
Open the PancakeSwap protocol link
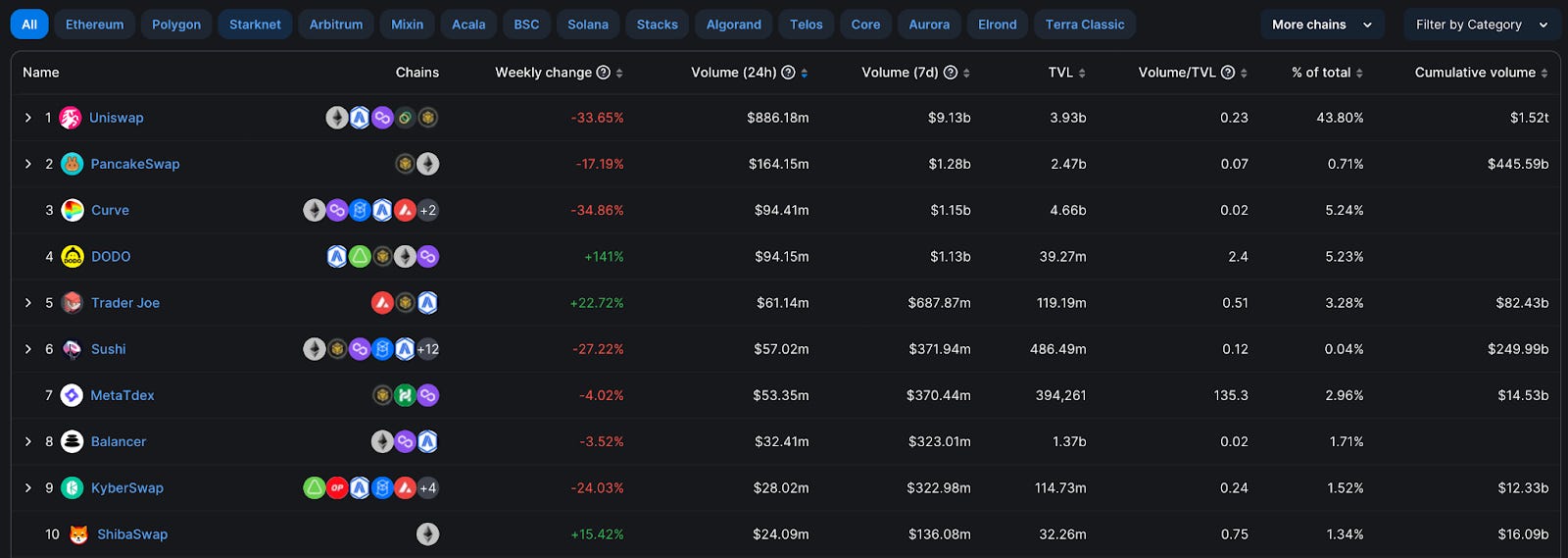point(135,164)
